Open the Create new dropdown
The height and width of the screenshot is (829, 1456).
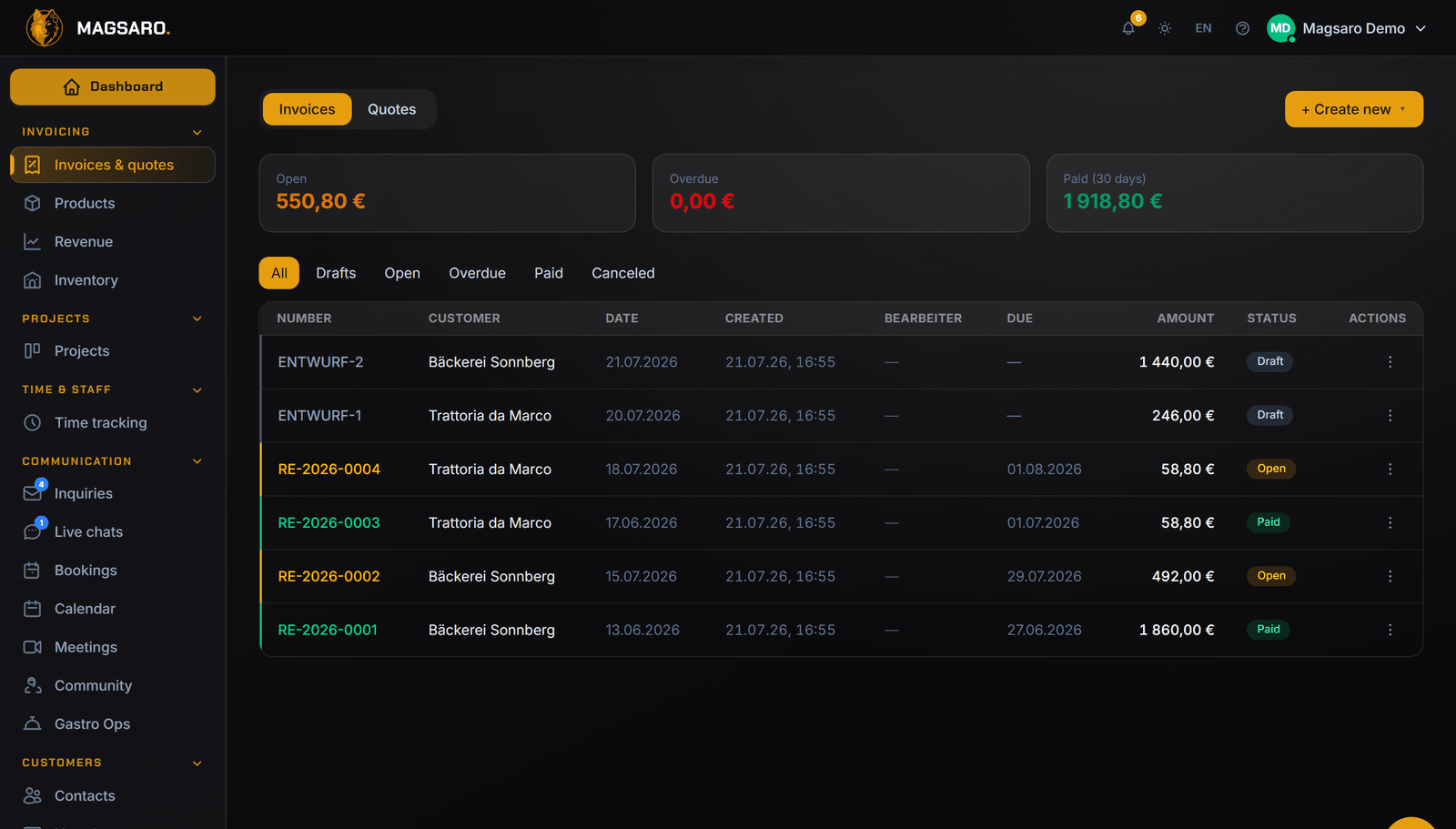point(1354,109)
